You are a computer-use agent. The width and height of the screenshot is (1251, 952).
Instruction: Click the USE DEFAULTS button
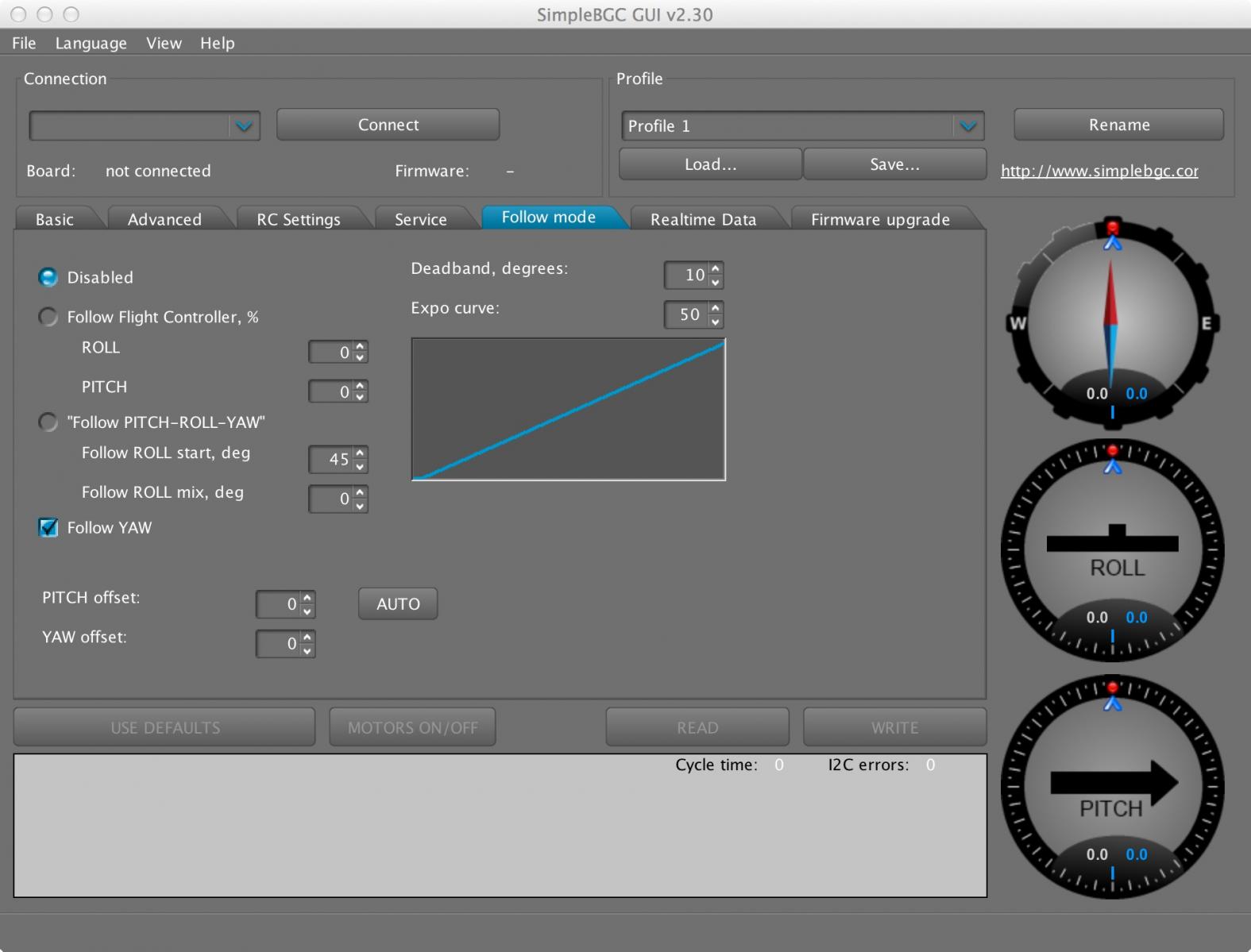(165, 727)
